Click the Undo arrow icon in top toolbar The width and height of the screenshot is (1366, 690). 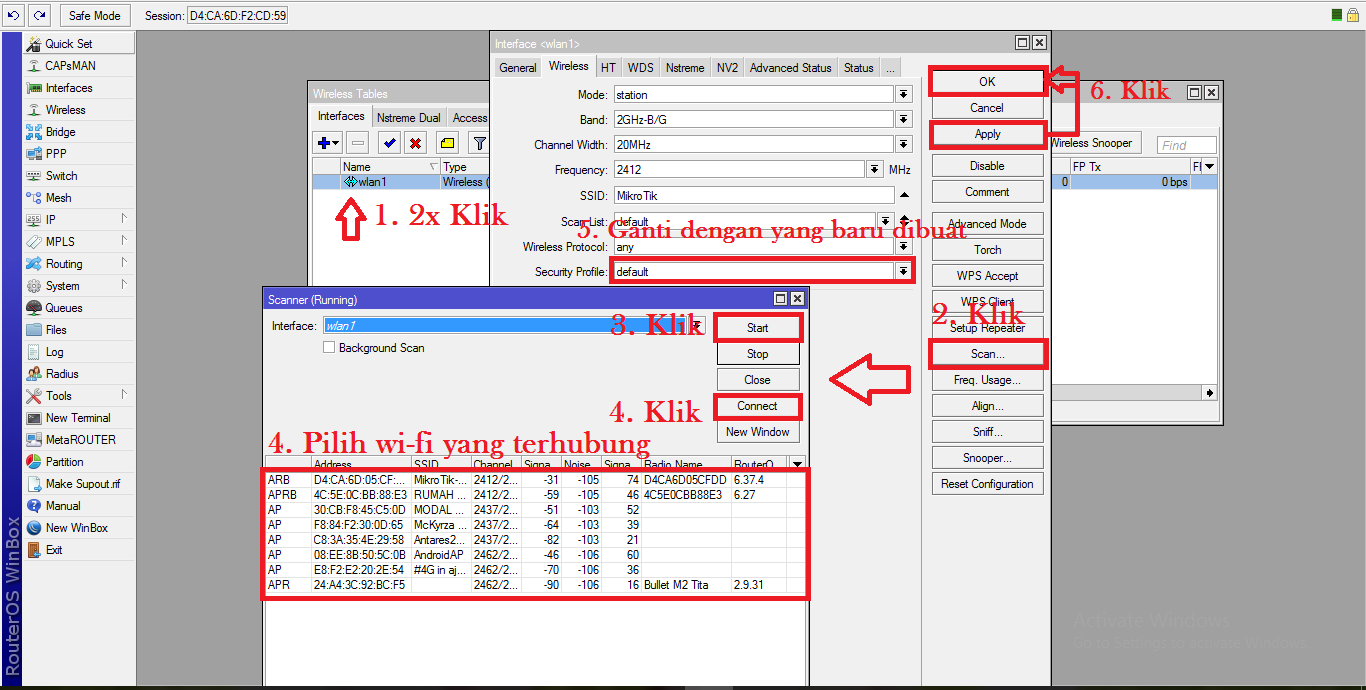pyautogui.click(x=14, y=15)
